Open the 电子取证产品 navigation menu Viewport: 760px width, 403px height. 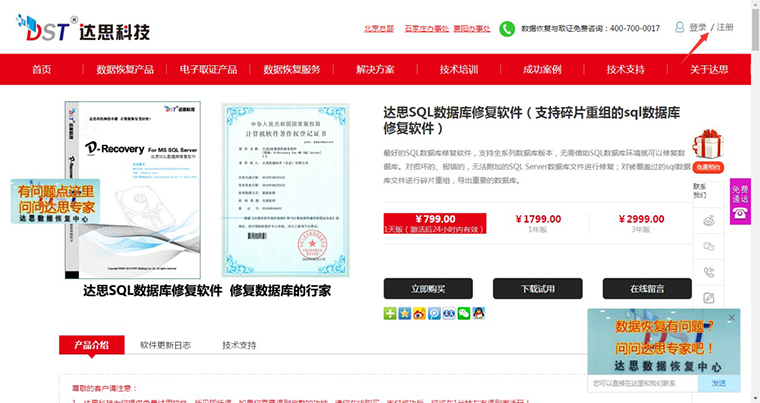208,70
